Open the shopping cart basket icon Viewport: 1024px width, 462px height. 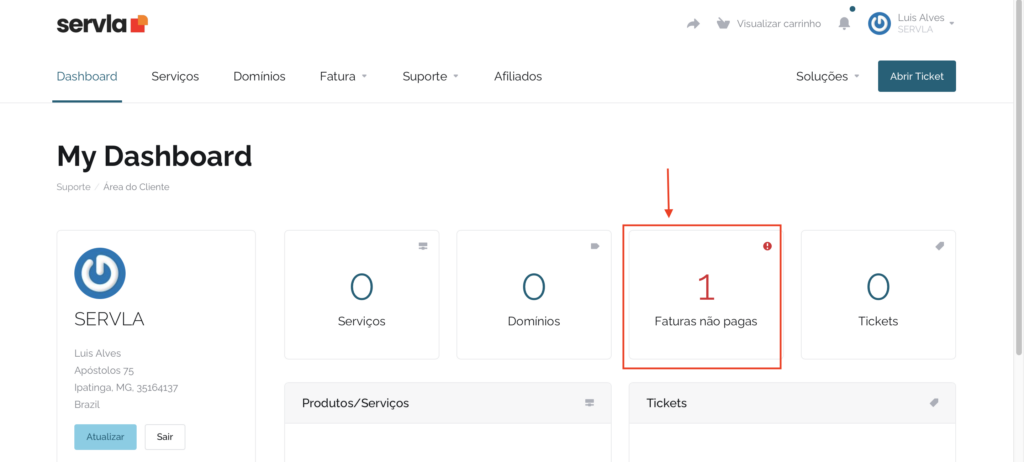[x=722, y=24]
